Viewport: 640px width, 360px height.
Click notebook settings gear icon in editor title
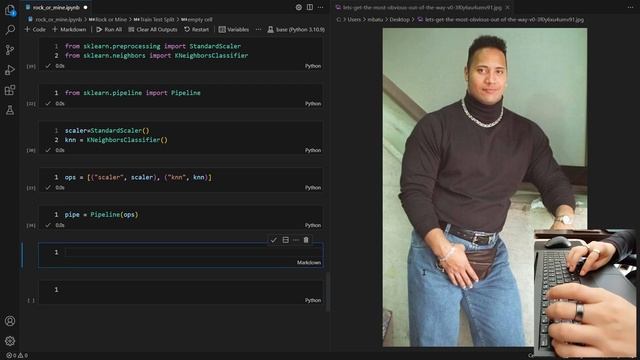tap(299, 7)
